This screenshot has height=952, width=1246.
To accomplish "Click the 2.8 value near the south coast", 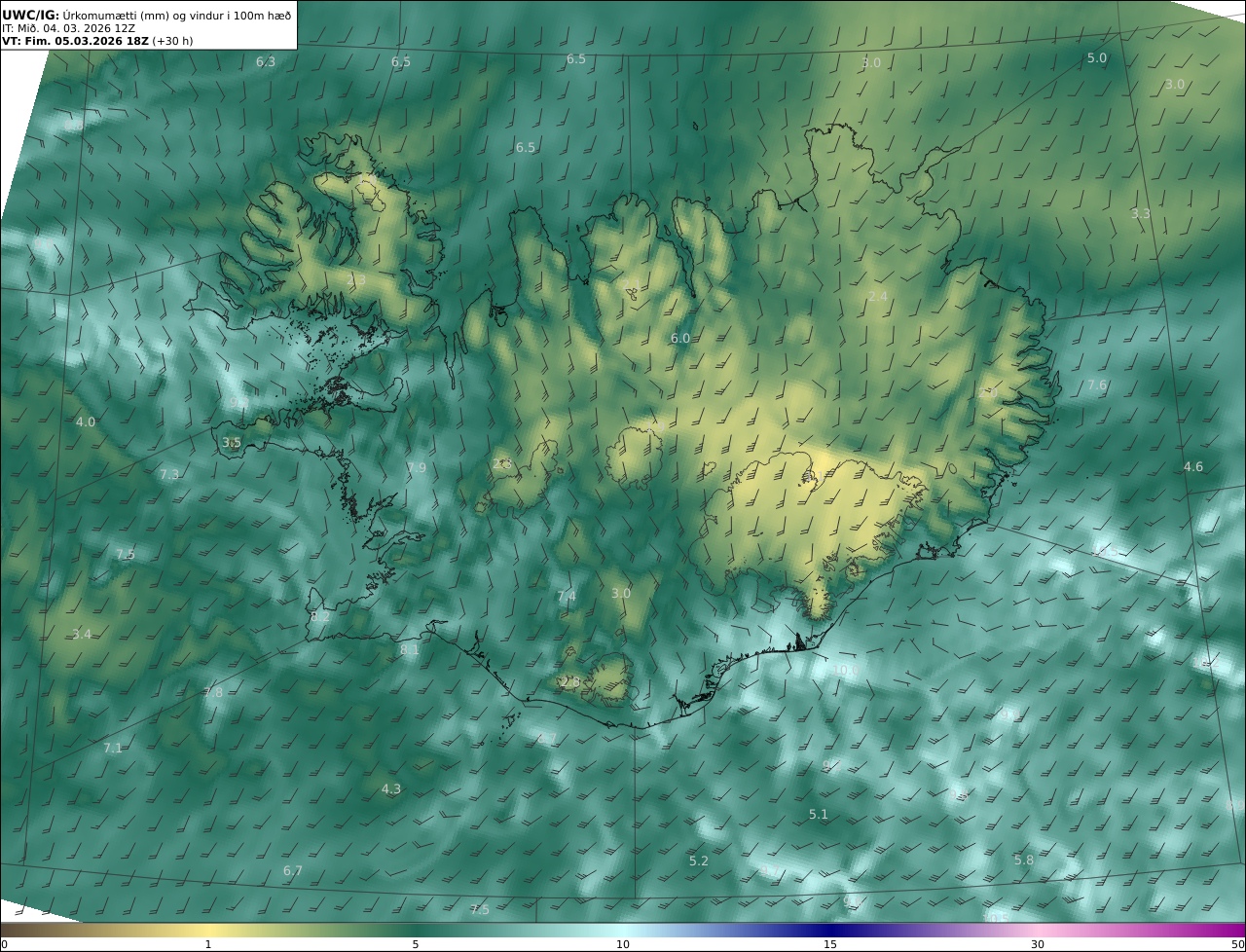I will coord(570,681).
